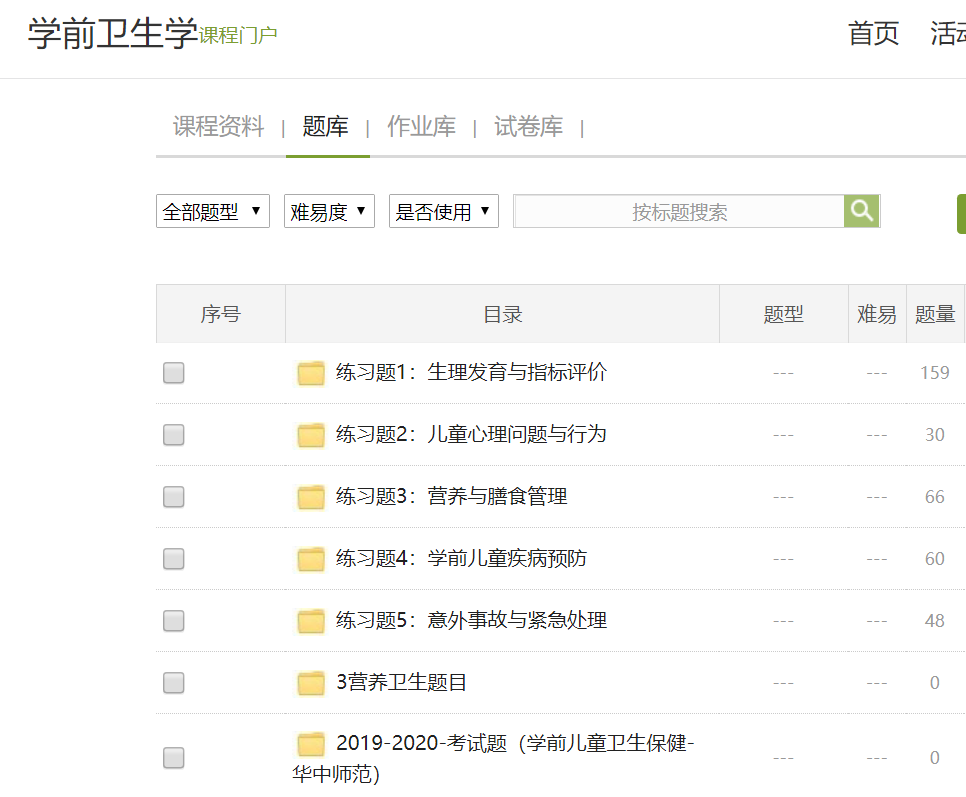Click folder icon for 2019-2020-考试题
Image resolution: width=966 pixels, height=797 pixels.
311,744
